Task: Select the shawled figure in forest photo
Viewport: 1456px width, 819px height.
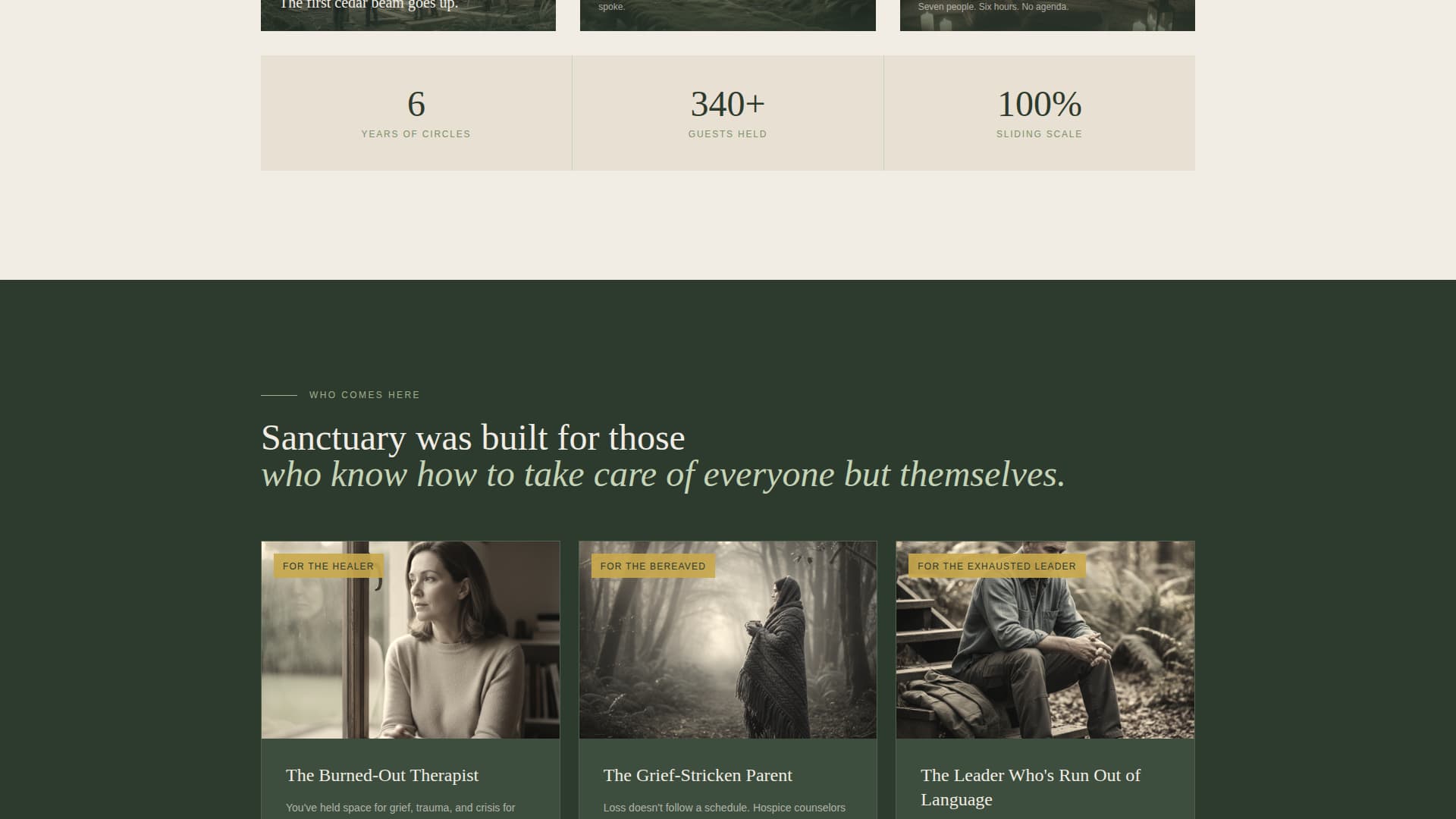Action: (727, 639)
